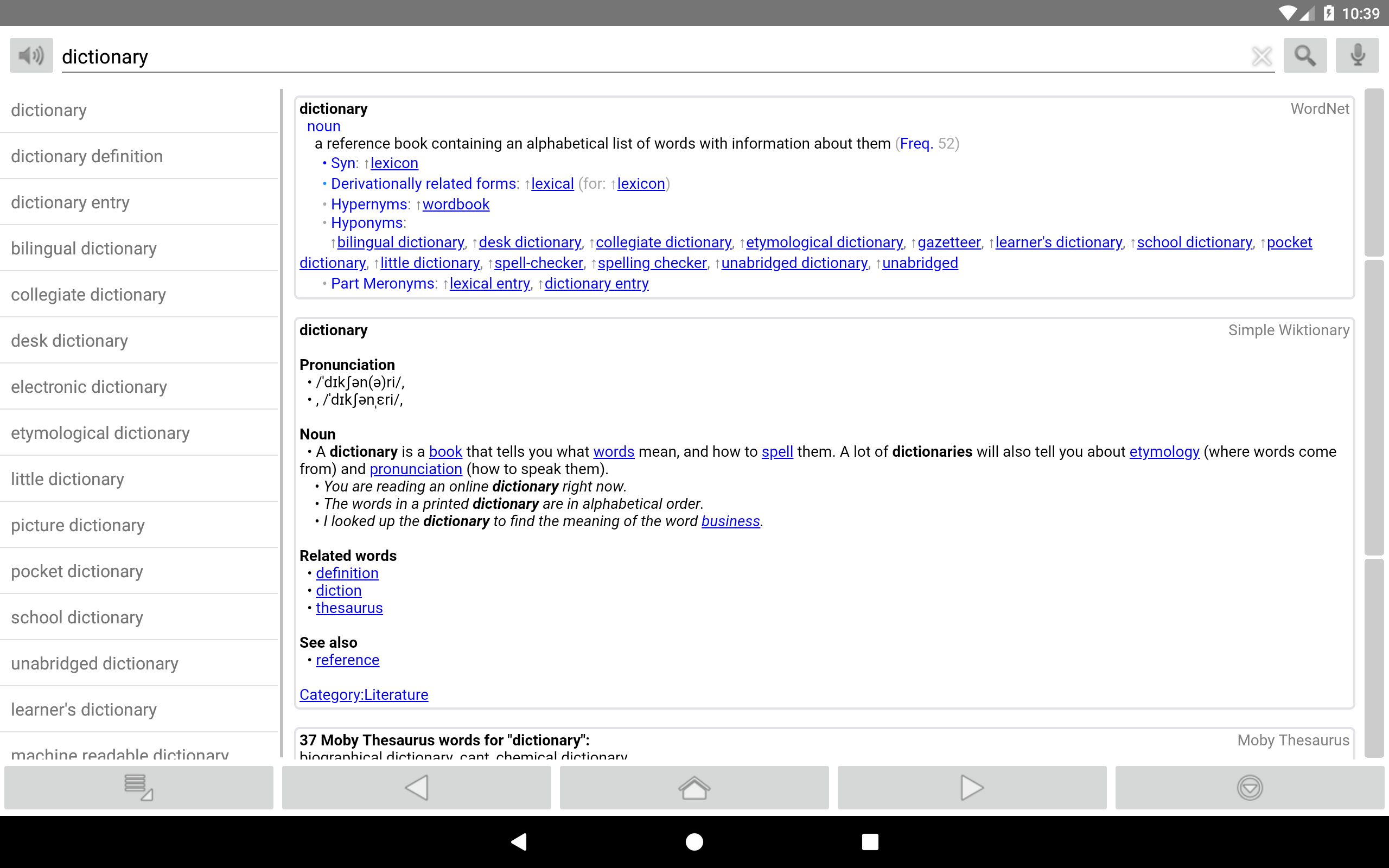Navigate forward using the right arrow icon
This screenshot has height=868, width=1389.
pyautogui.click(x=971, y=787)
